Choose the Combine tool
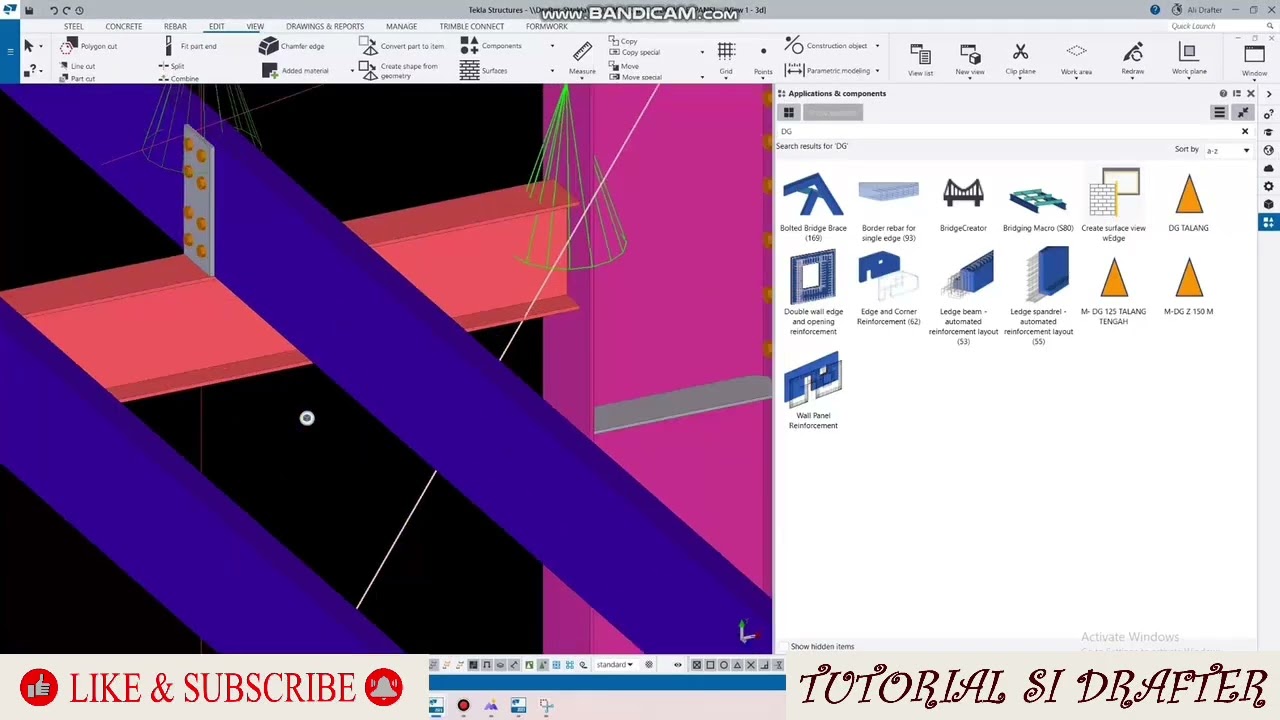The width and height of the screenshot is (1280, 720). point(178,78)
